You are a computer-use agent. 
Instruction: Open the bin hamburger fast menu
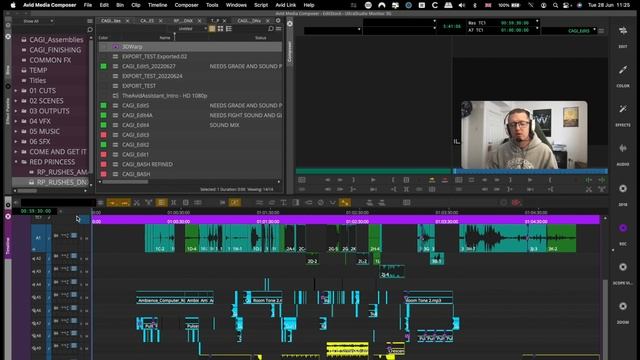(278, 29)
